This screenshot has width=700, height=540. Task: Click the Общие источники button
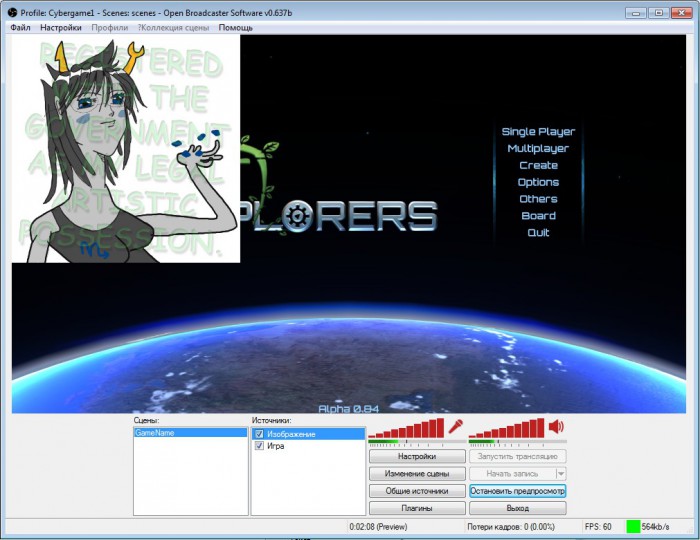[417, 491]
